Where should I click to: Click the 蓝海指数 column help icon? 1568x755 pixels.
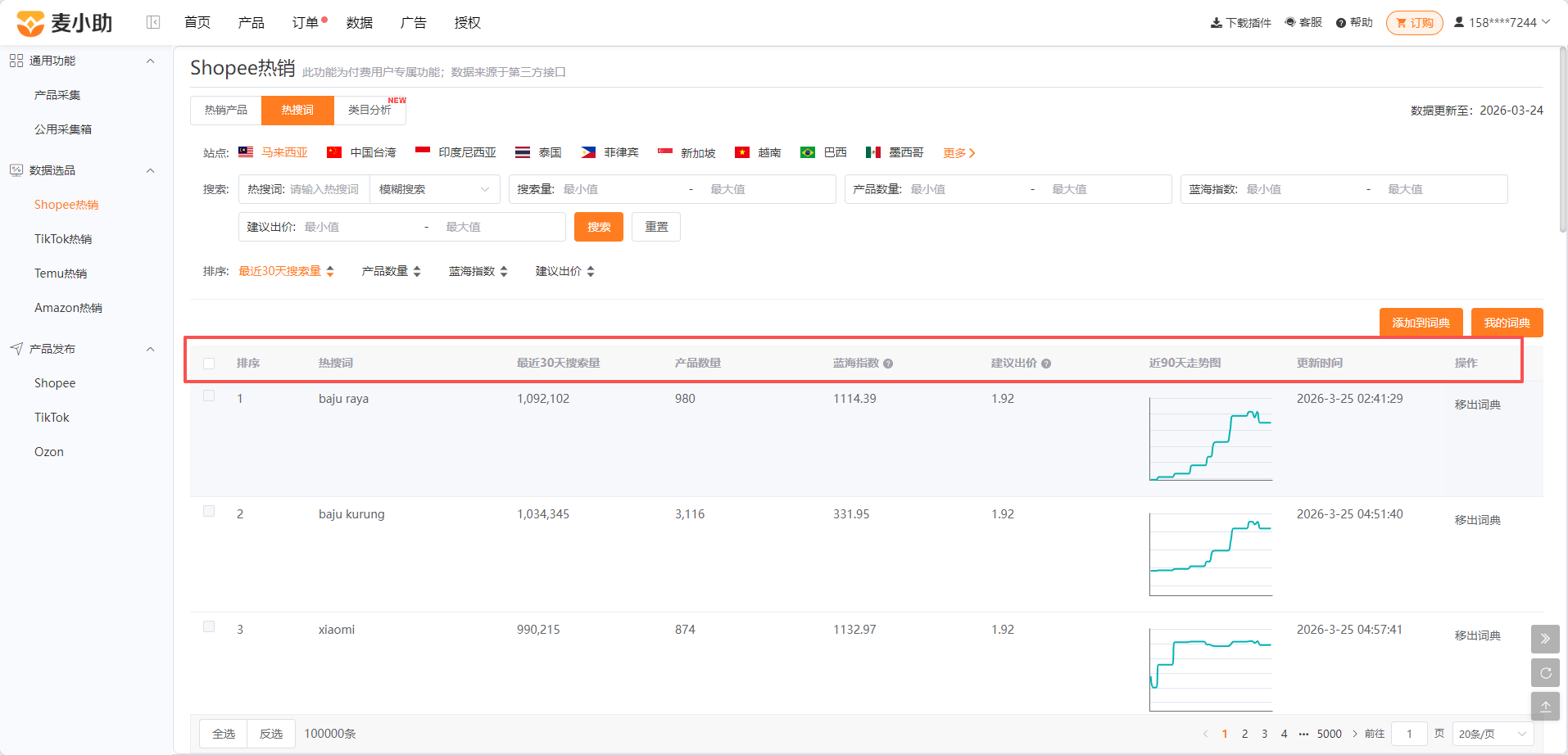pos(888,364)
